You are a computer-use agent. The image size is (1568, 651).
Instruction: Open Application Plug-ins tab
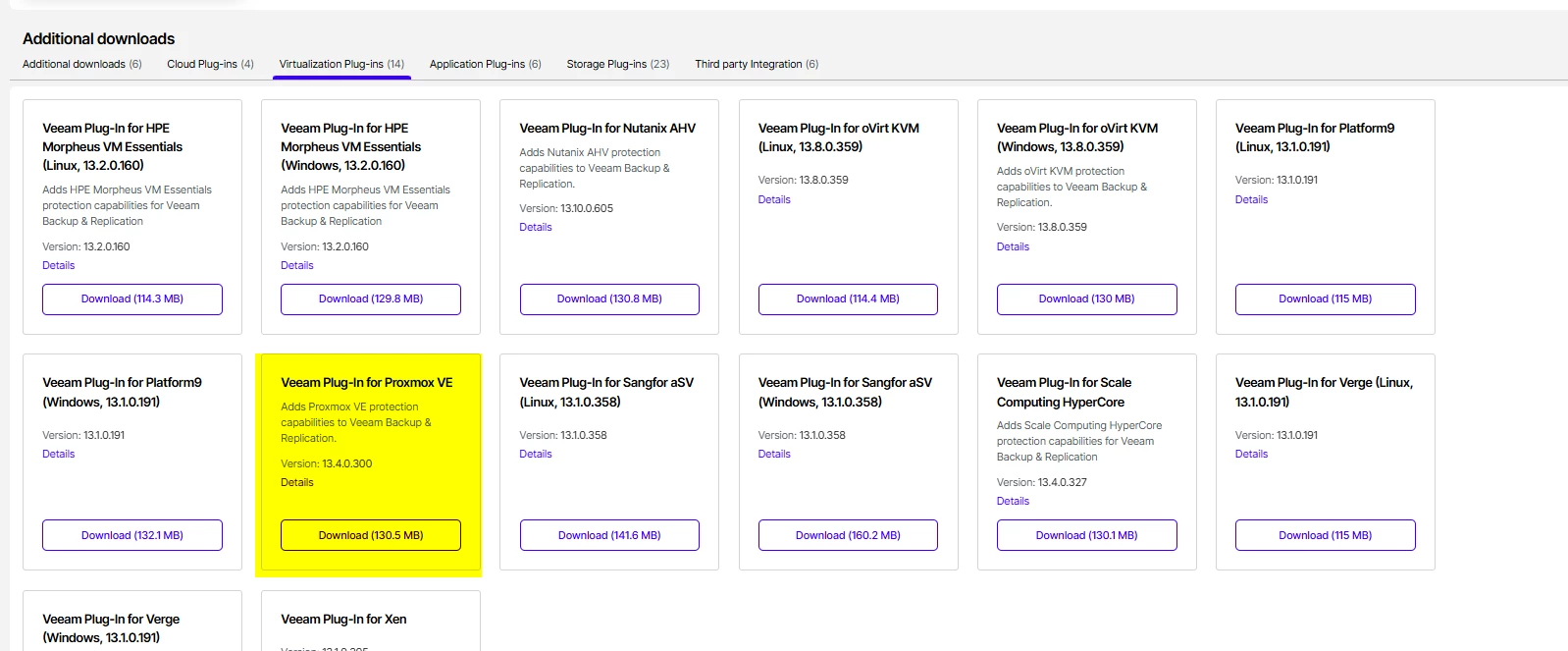click(x=485, y=64)
